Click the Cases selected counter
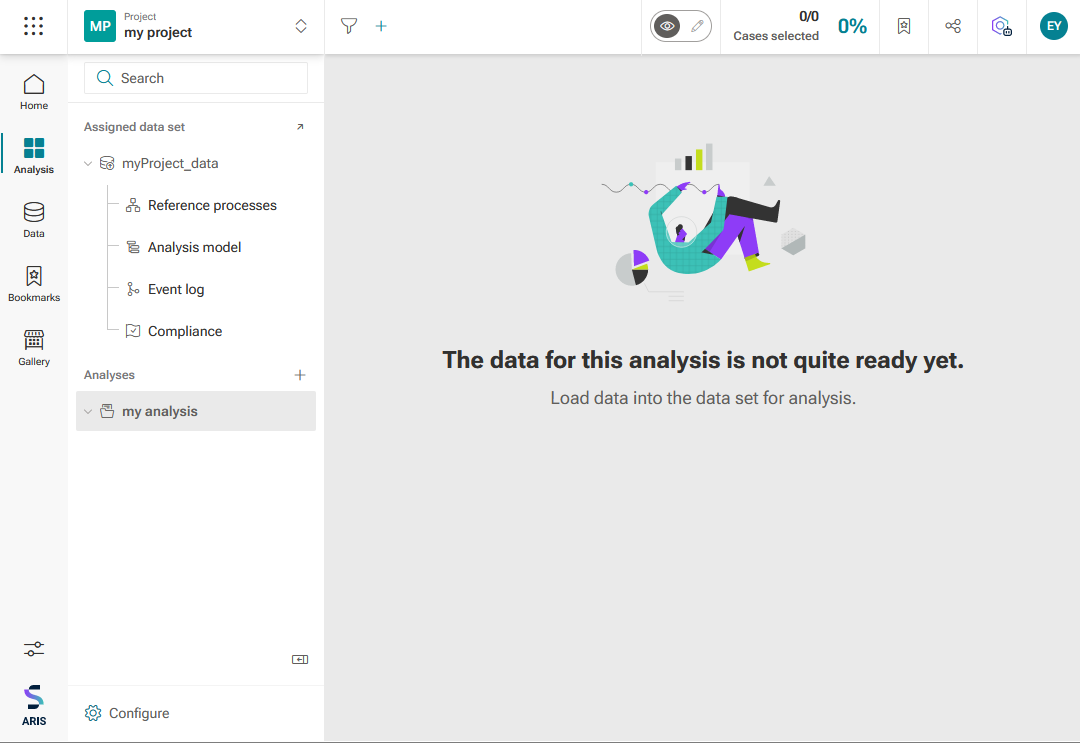Viewport: 1080px width, 743px height. click(x=776, y=26)
